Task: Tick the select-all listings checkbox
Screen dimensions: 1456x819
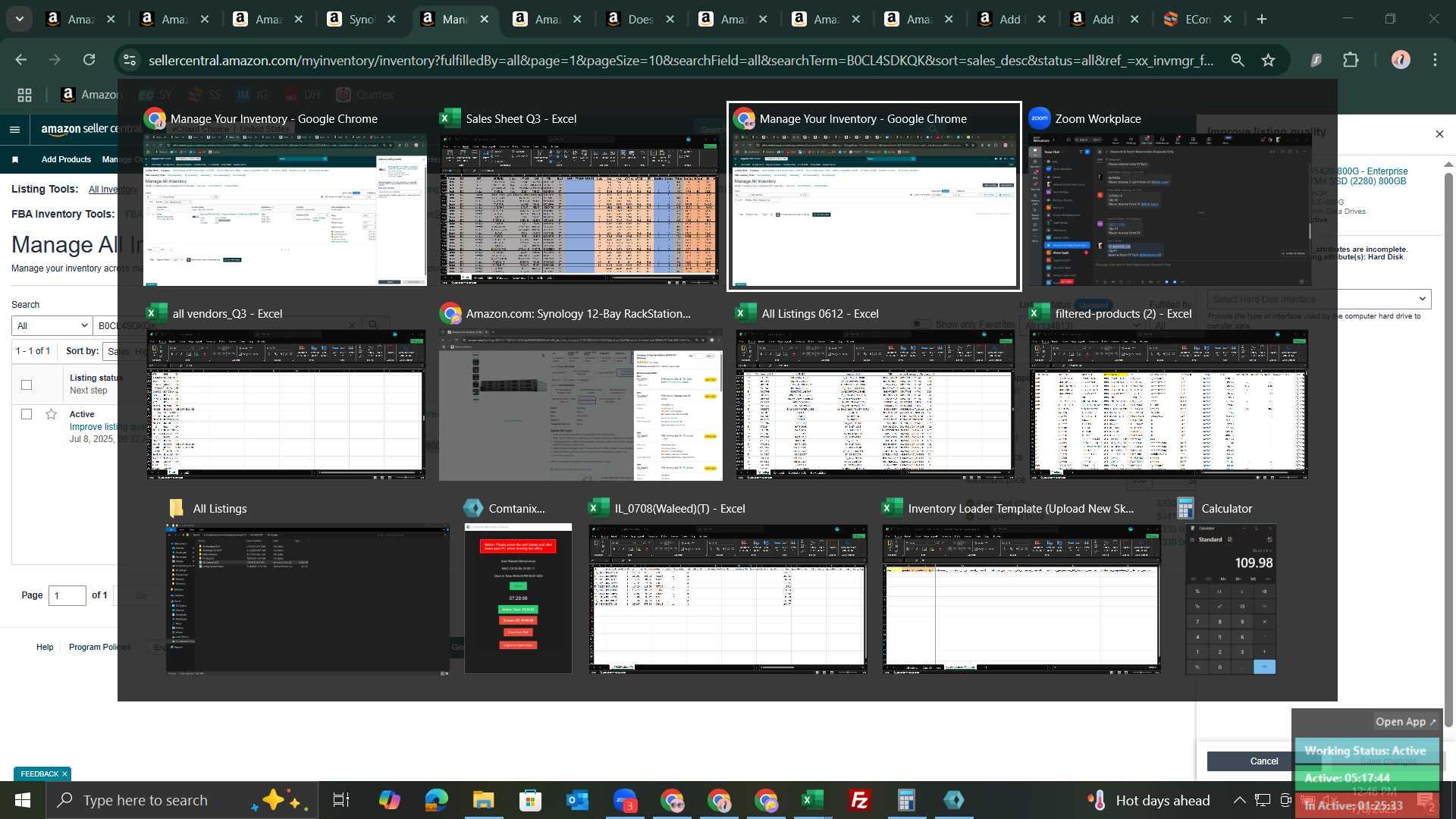Action: (x=27, y=384)
